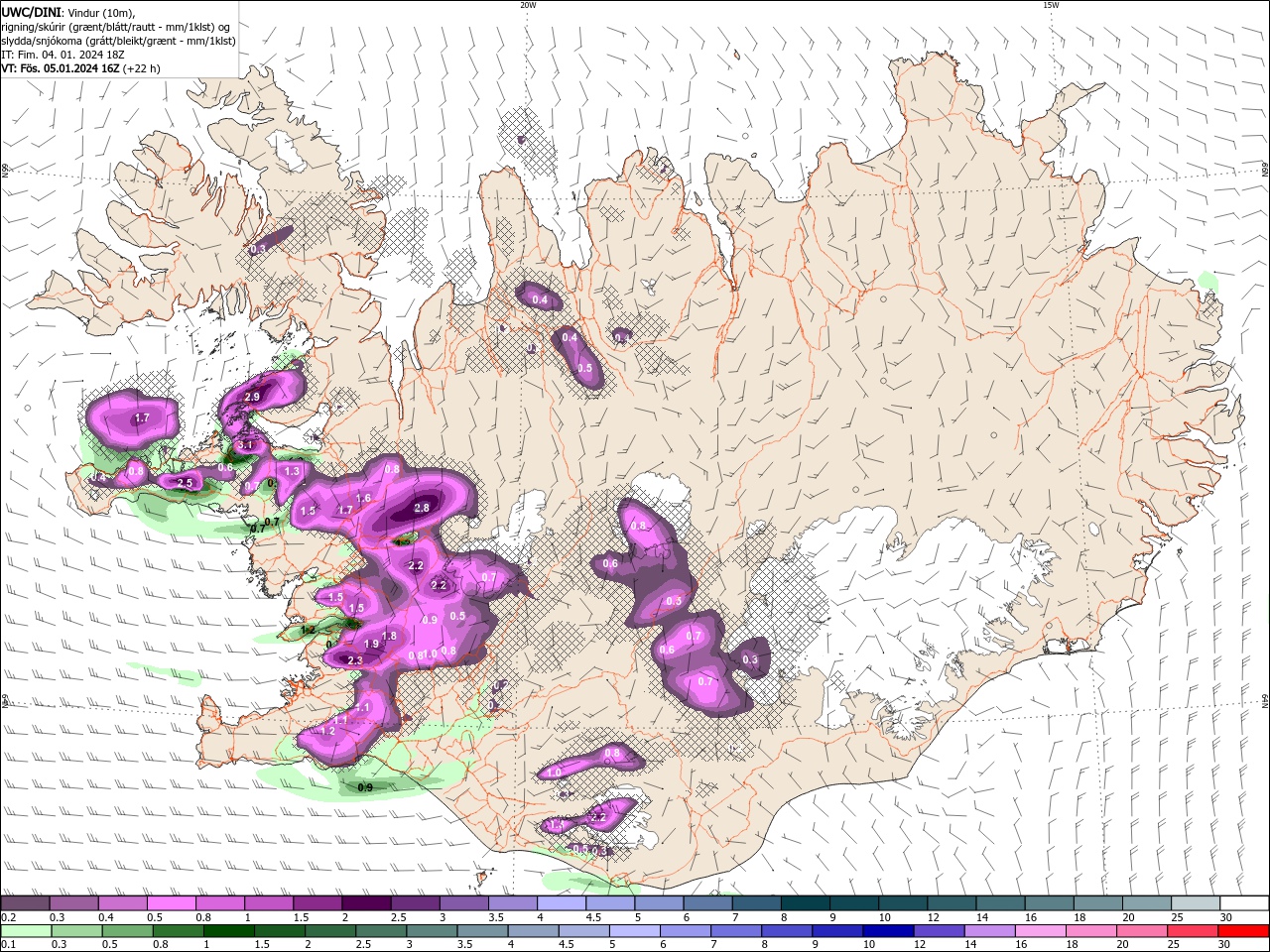The height and width of the screenshot is (952, 1270).
Task: Click the '15W' longitude label
Action: pos(1051,5)
